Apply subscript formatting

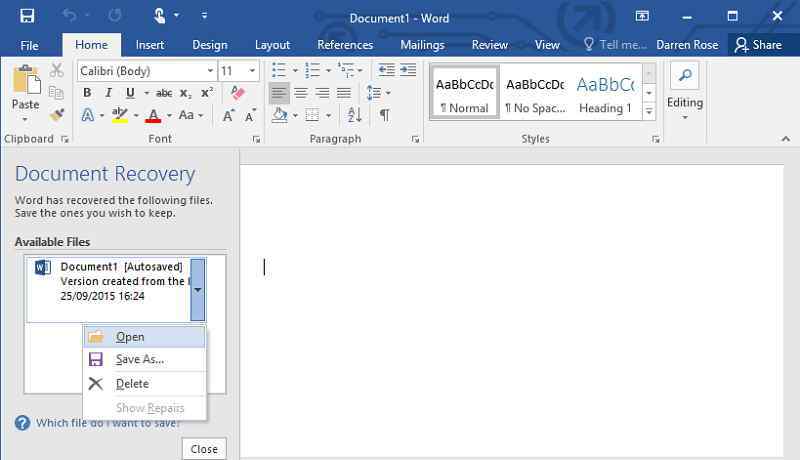(x=186, y=93)
